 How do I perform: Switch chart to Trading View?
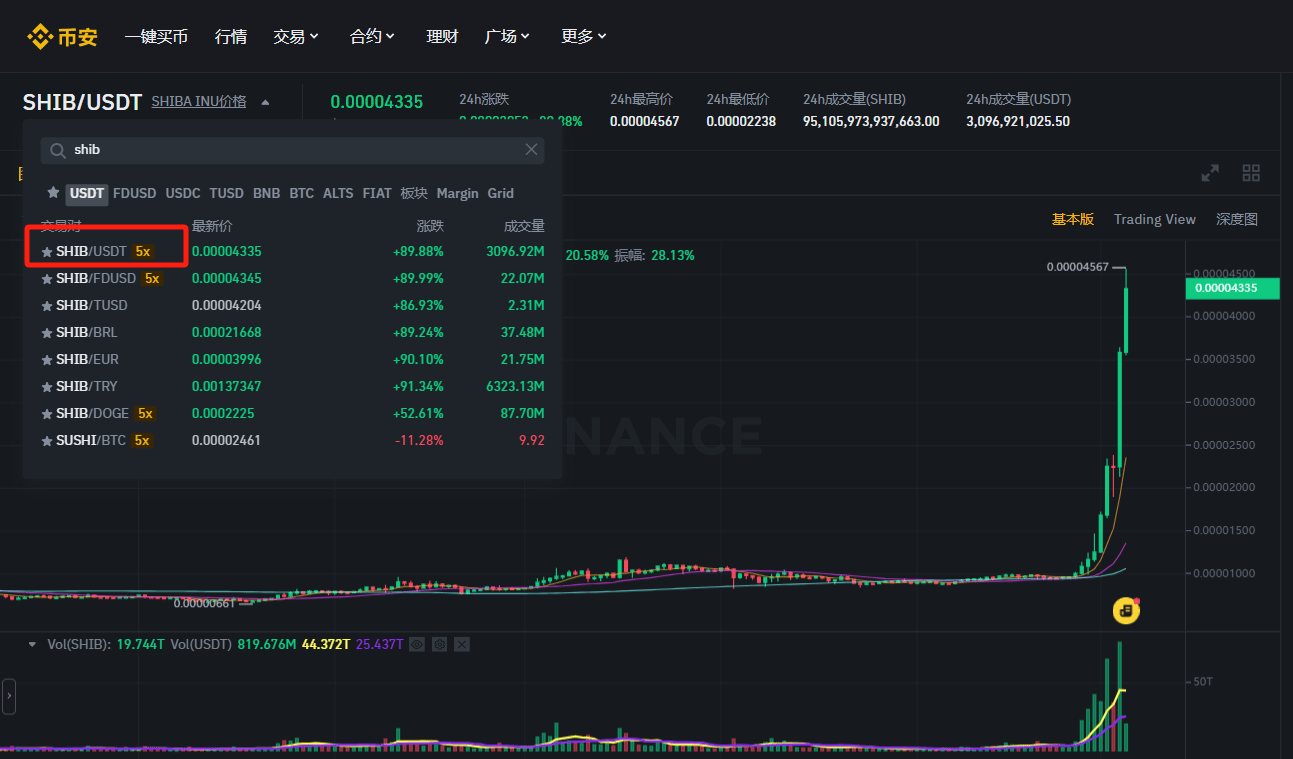tap(1155, 219)
